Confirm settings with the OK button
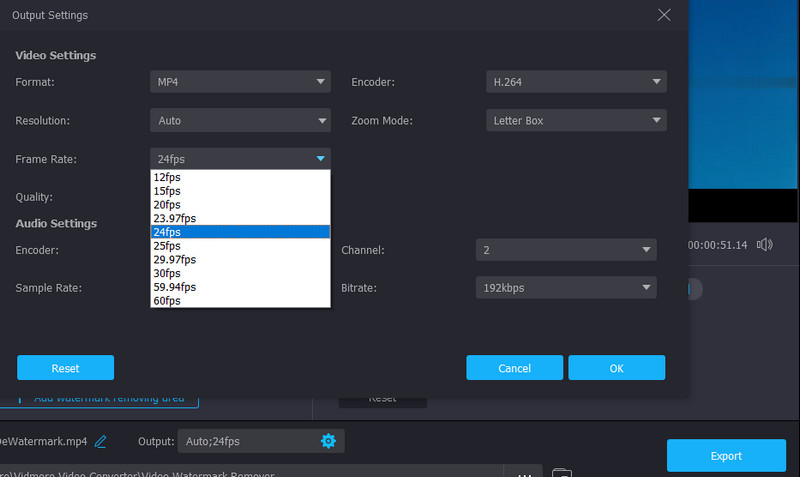800x477 pixels. coord(616,368)
